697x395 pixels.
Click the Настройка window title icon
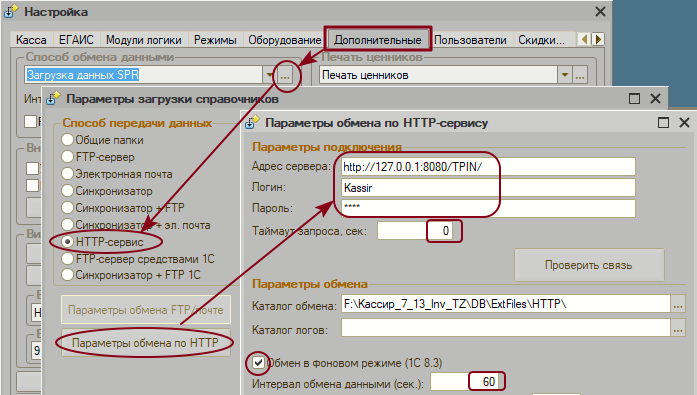tap(12, 12)
